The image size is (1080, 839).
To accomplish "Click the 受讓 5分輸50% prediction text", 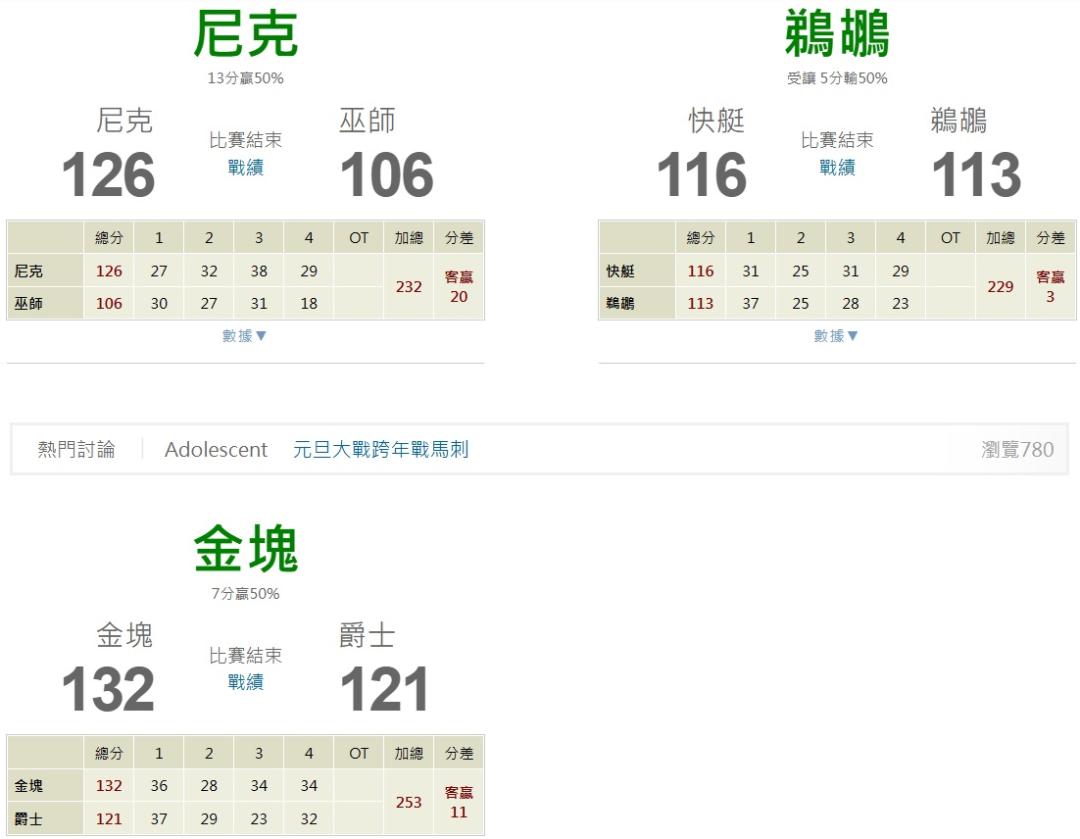I will tap(837, 78).
